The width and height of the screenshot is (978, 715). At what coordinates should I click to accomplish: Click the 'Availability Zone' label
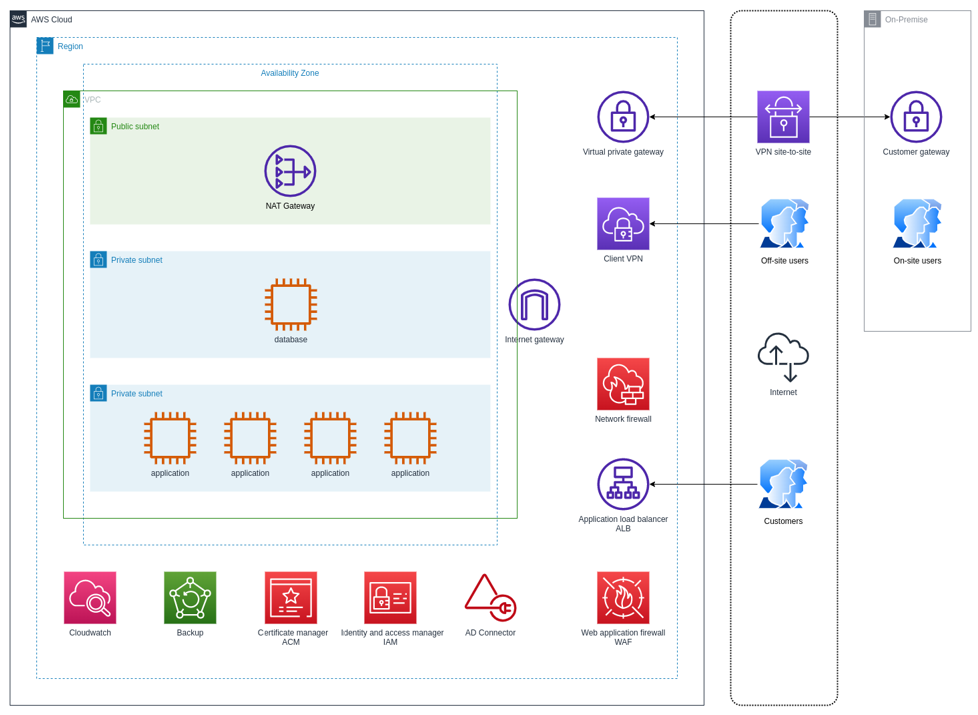tap(290, 73)
